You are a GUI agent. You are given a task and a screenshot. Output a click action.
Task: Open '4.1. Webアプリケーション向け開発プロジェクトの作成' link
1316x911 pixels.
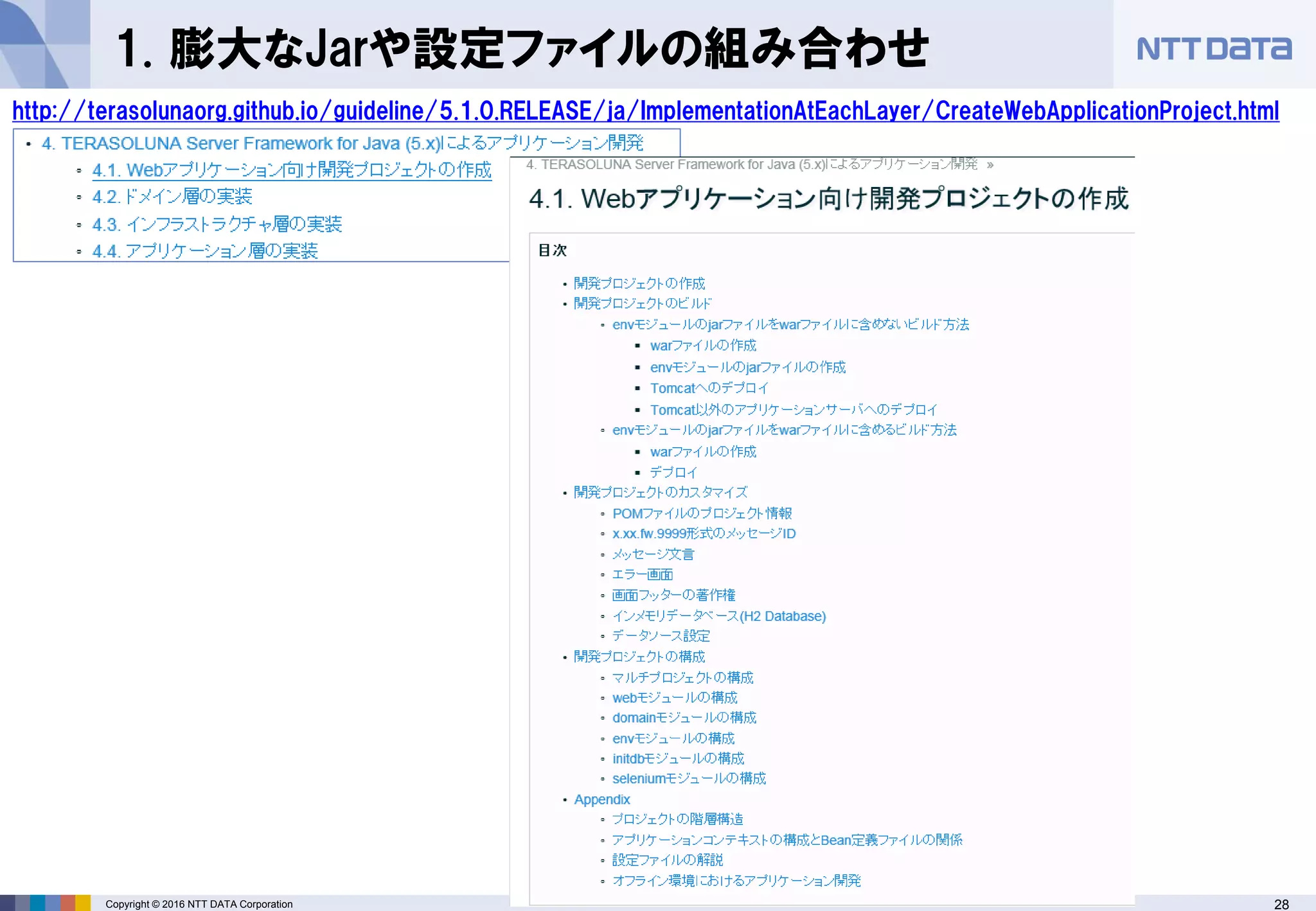pyautogui.click(x=292, y=170)
